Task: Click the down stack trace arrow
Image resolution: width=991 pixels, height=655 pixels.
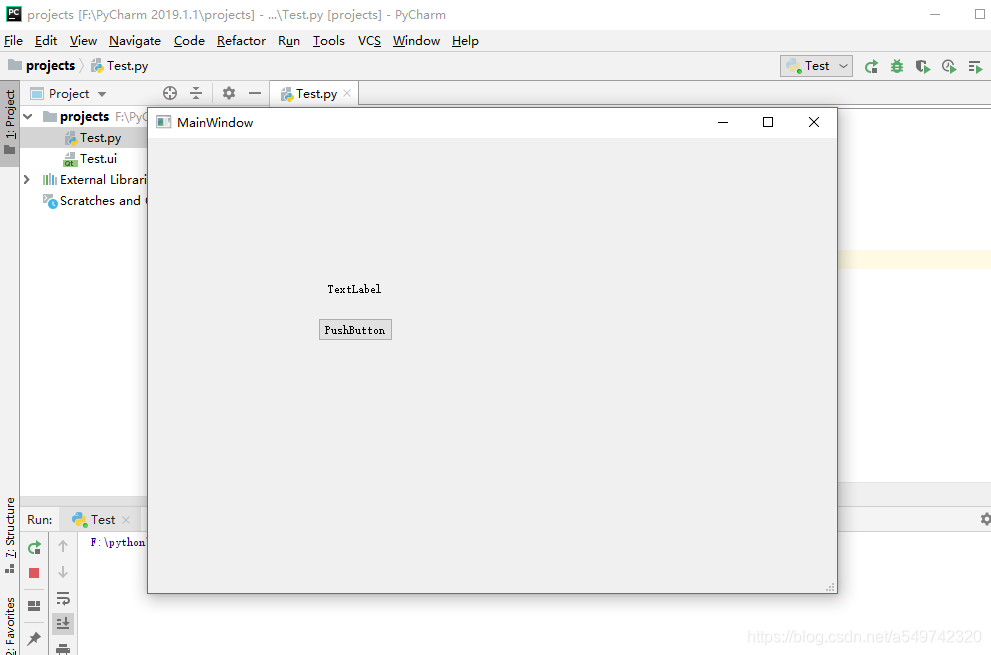Action: pos(63,572)
